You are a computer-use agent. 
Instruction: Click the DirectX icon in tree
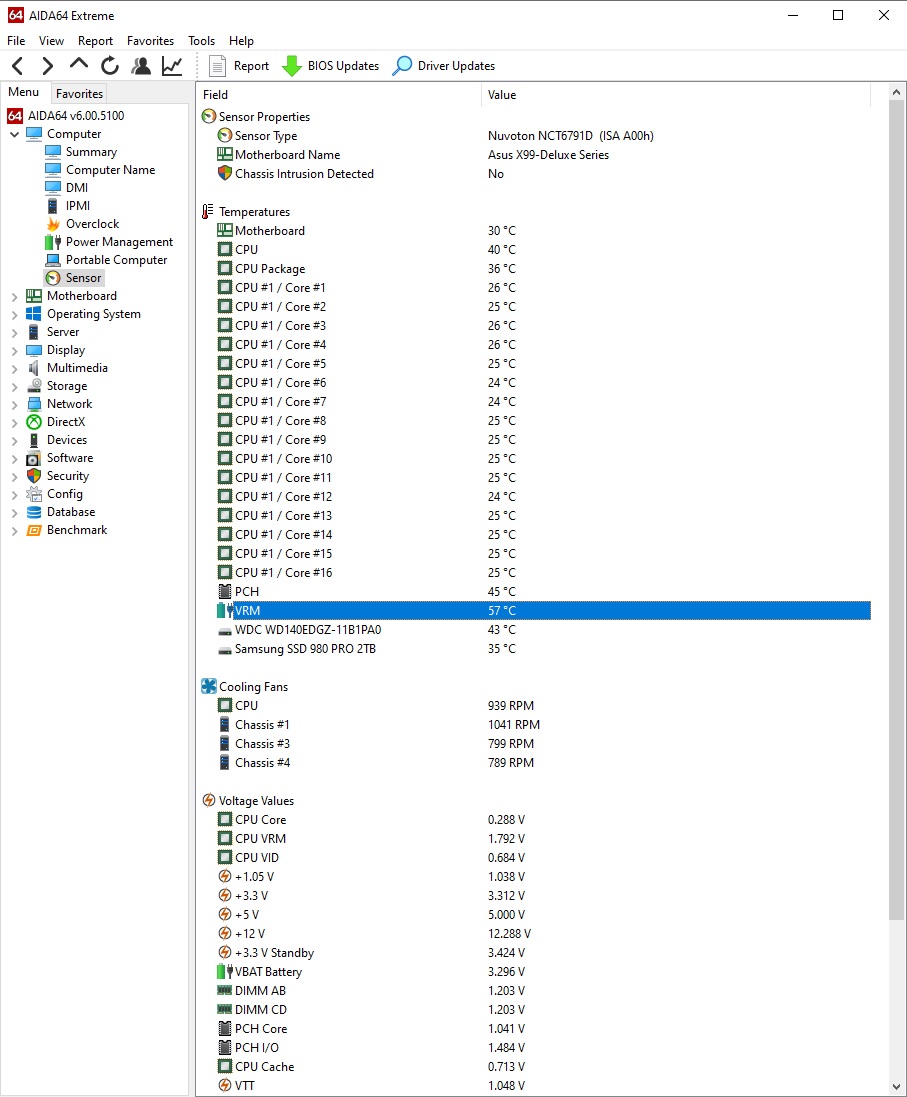pyautogui.click(x=34, y=422)
